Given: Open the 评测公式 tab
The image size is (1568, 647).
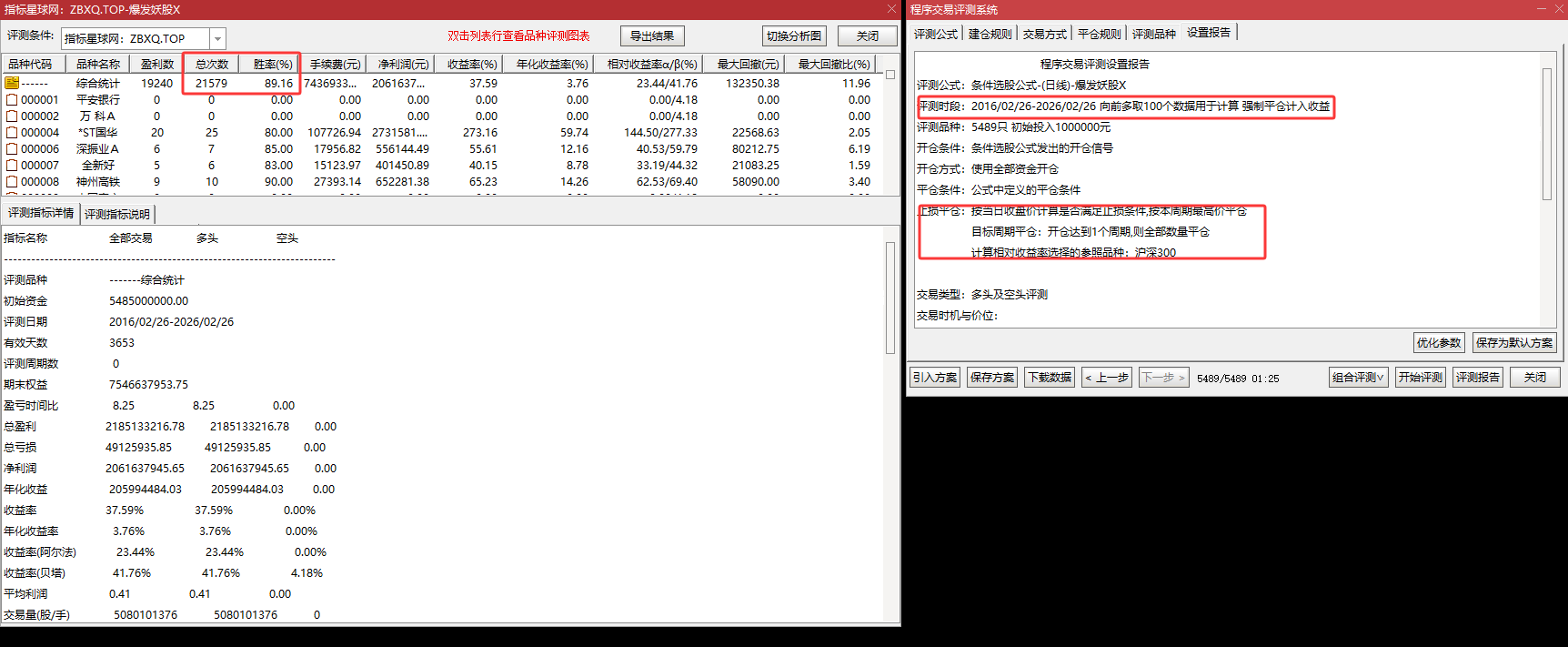Looking at the screenshot, I should 935,34.
